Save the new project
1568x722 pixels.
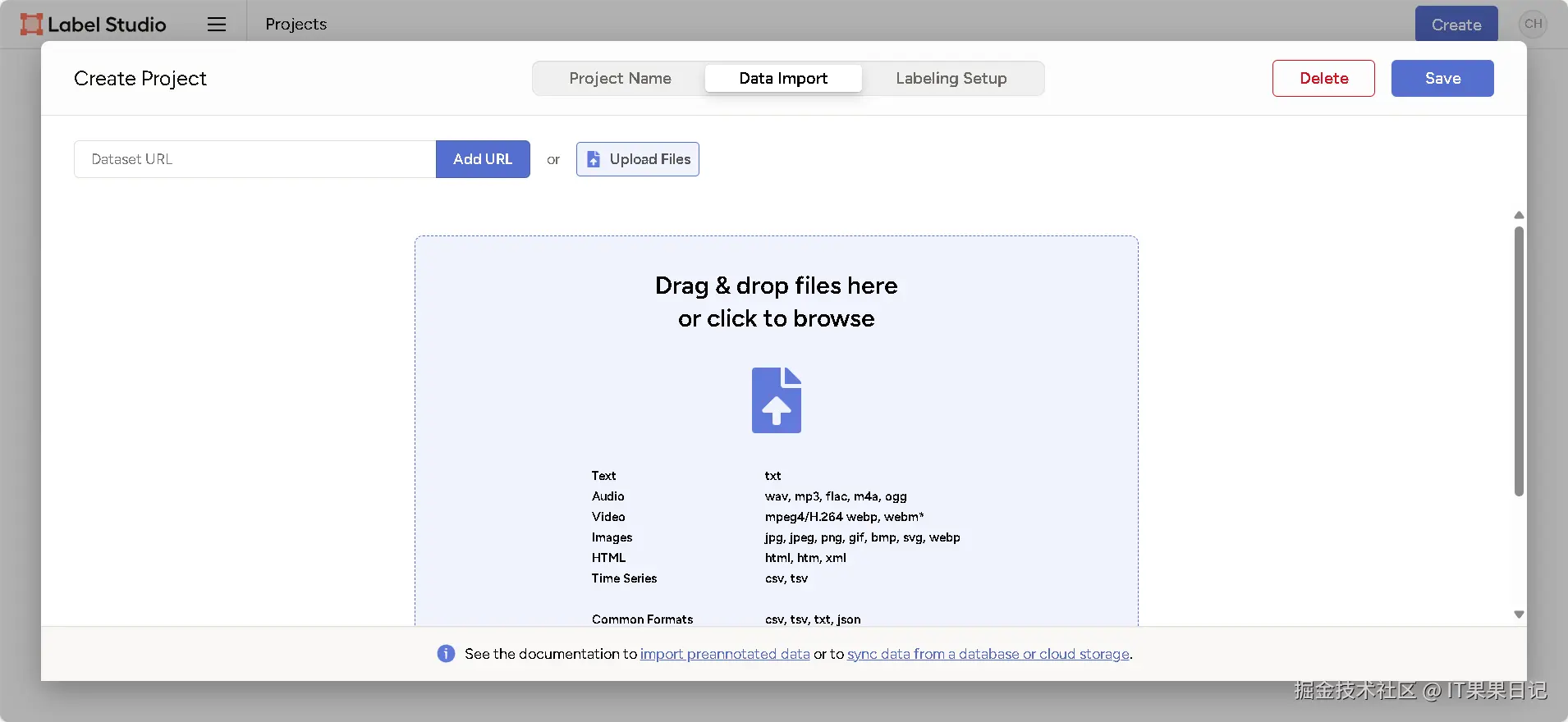(x=1442, y=79)
